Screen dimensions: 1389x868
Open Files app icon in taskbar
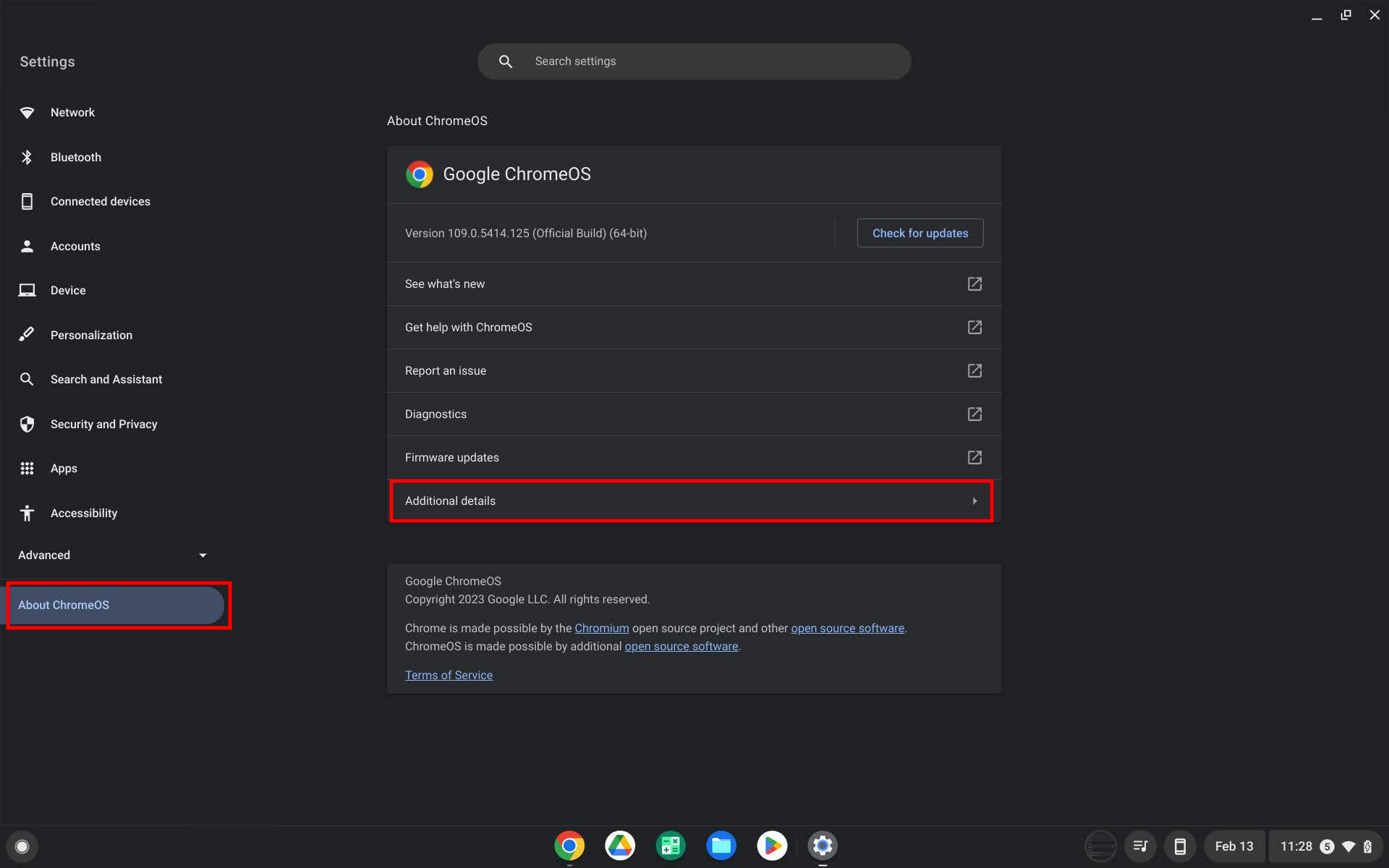point(721,845)
